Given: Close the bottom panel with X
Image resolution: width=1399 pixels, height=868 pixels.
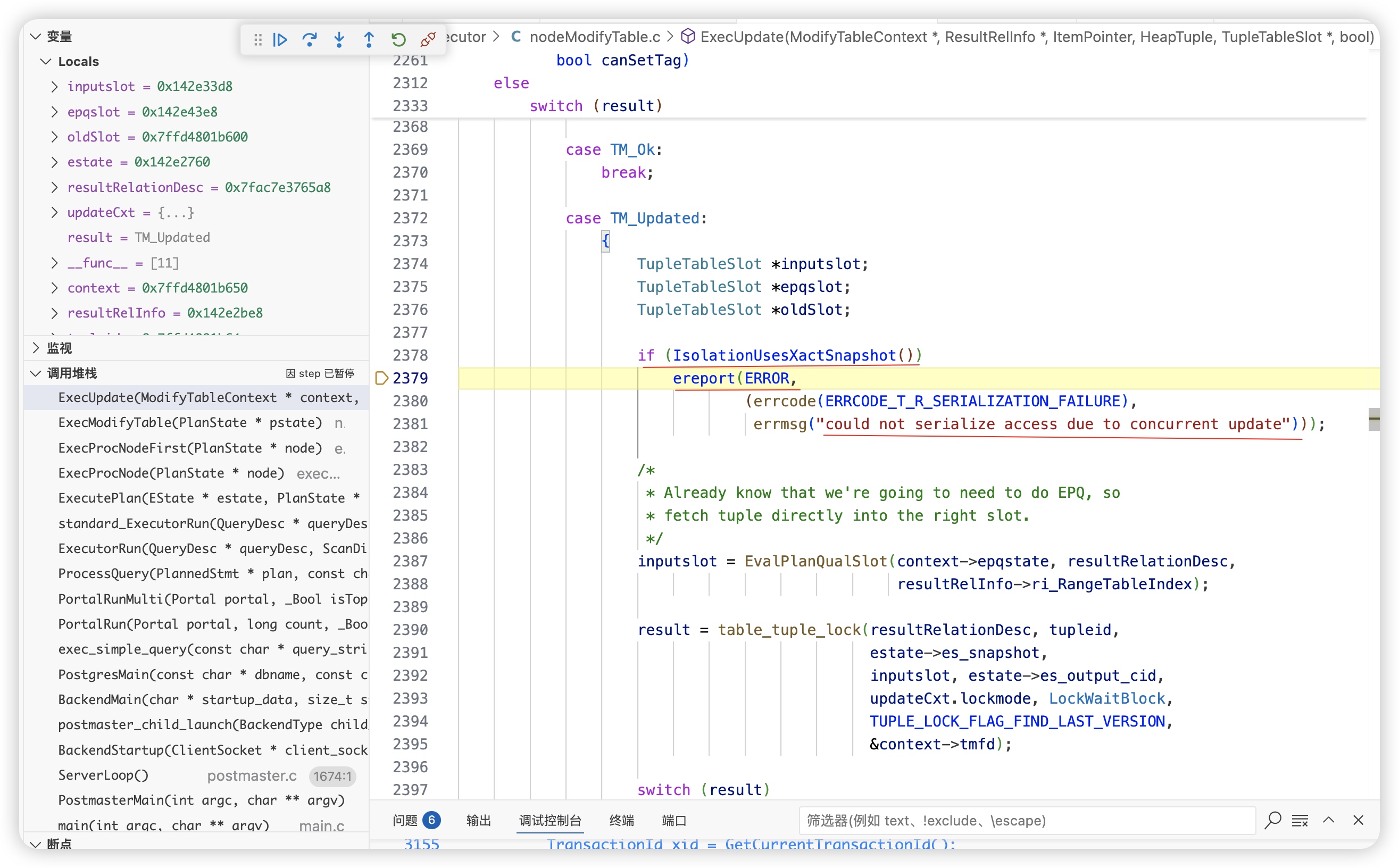Looking at the screenshot, I should (1358, 820).
